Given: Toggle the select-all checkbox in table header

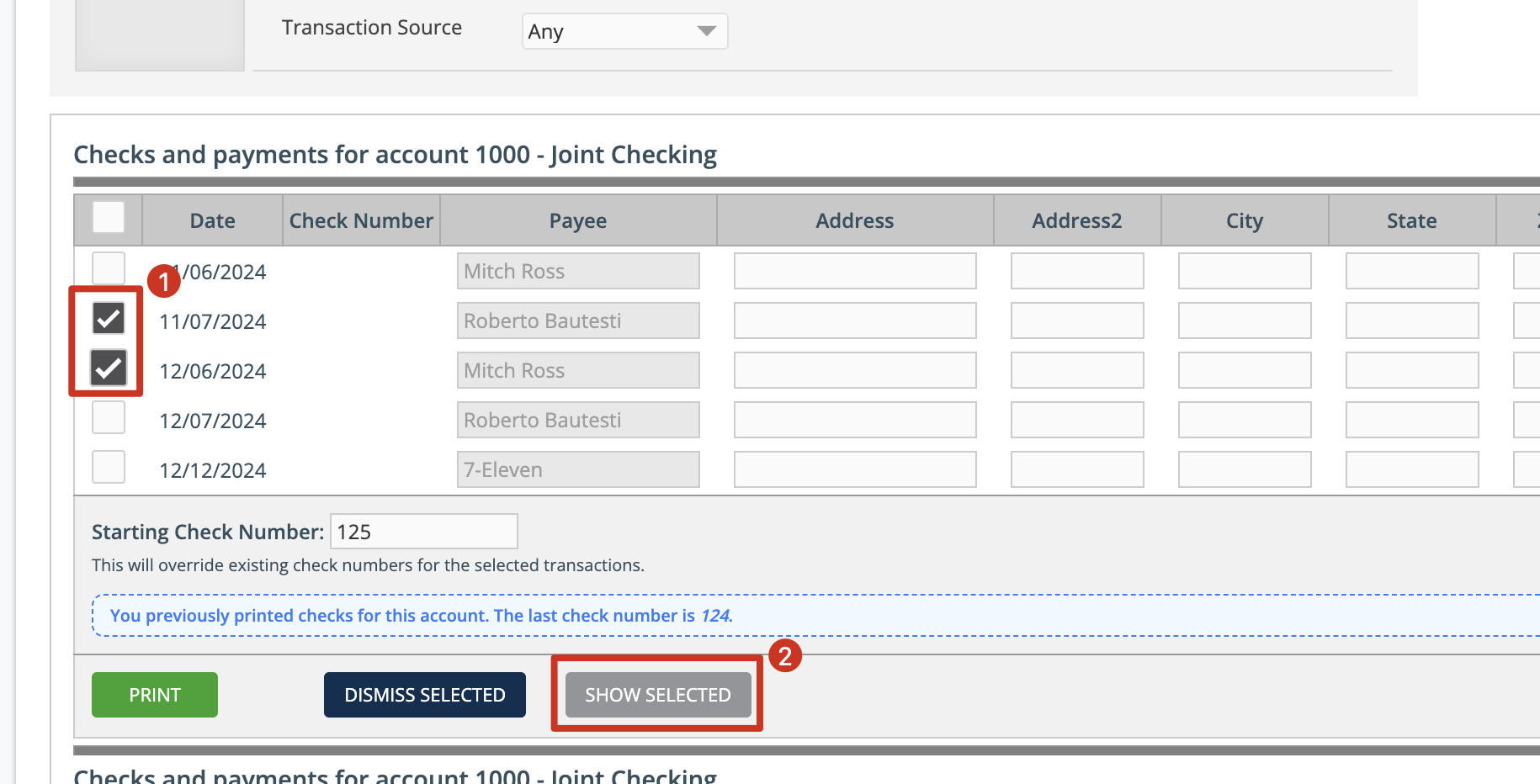Looking at the screenshot, I should 109,217.
